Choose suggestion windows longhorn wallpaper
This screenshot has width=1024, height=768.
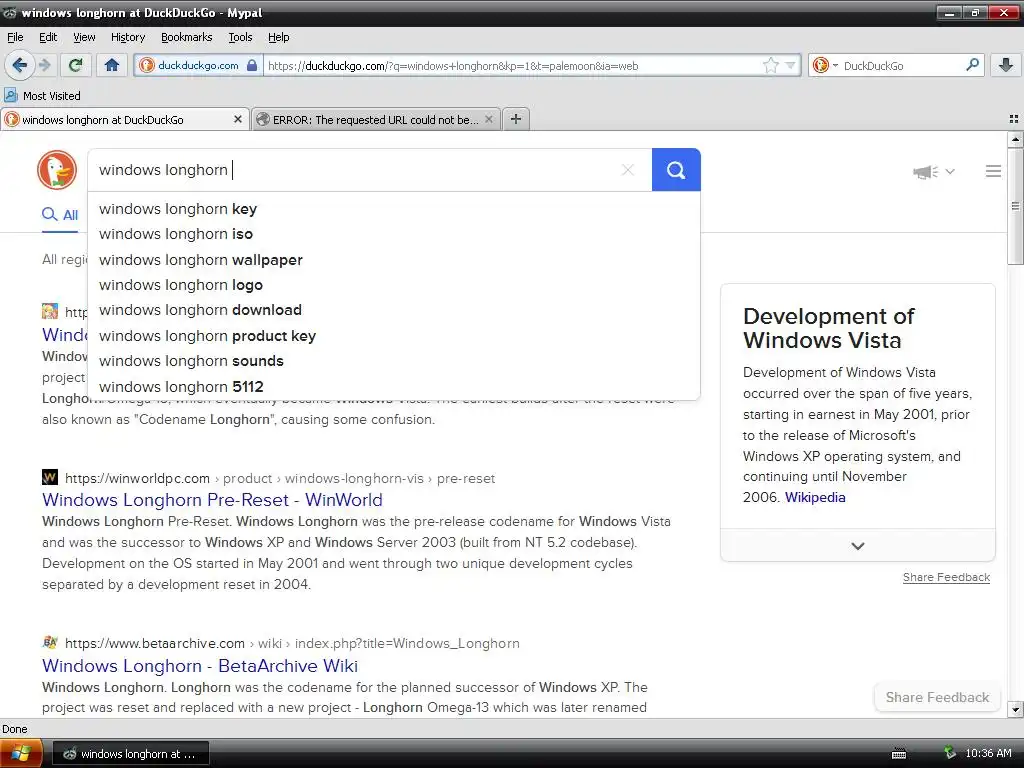tap(394, 260)
